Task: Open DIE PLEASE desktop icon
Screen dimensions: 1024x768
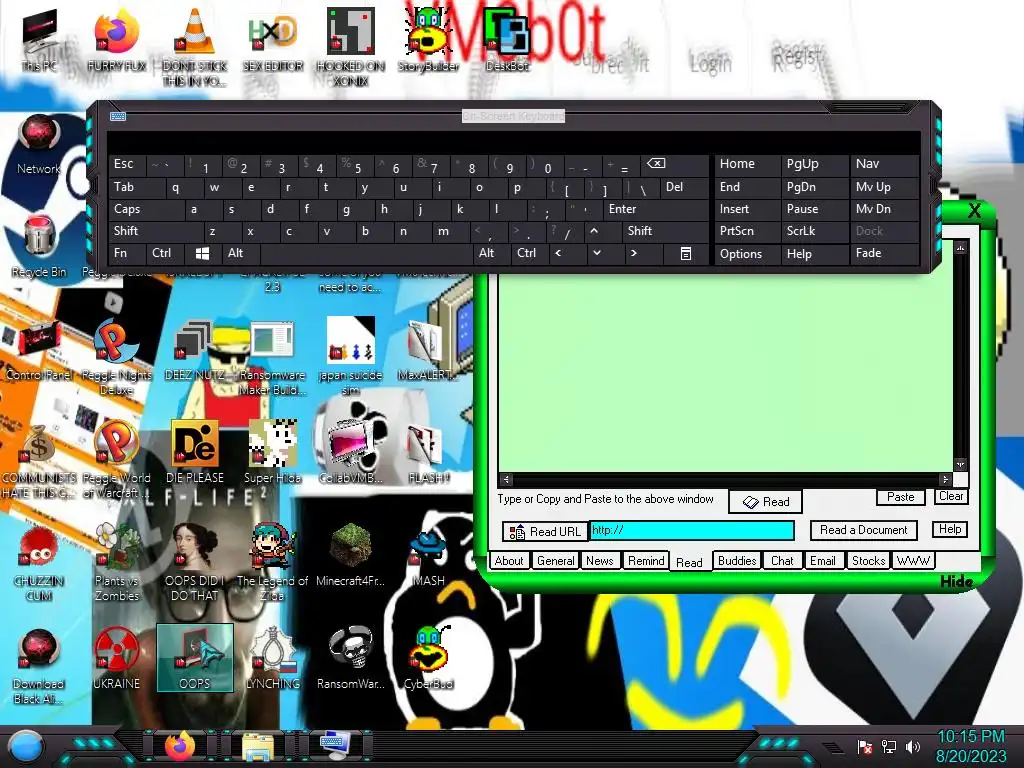Action: 195,452
